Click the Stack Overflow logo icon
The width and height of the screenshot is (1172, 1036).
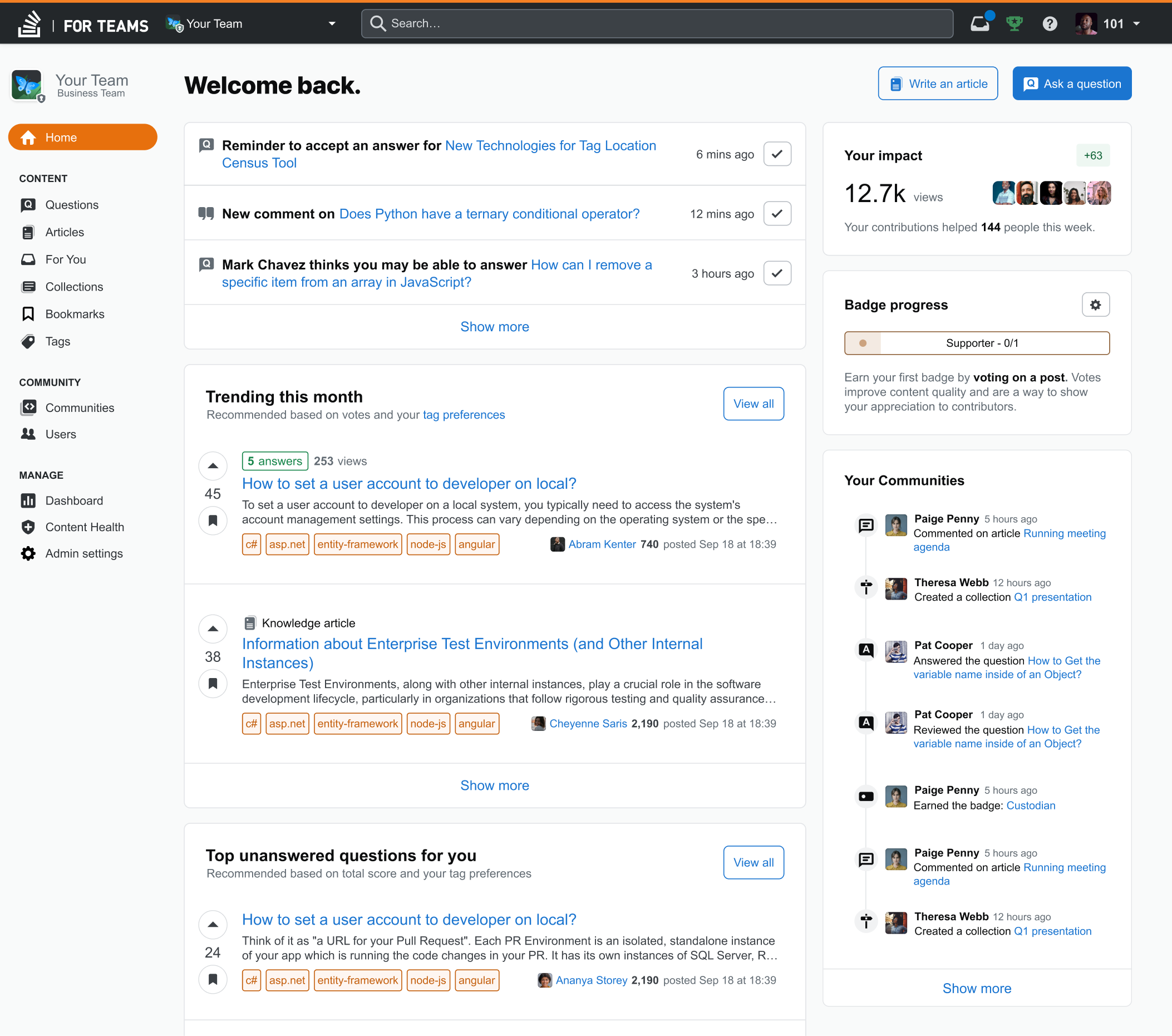point(29,23)
